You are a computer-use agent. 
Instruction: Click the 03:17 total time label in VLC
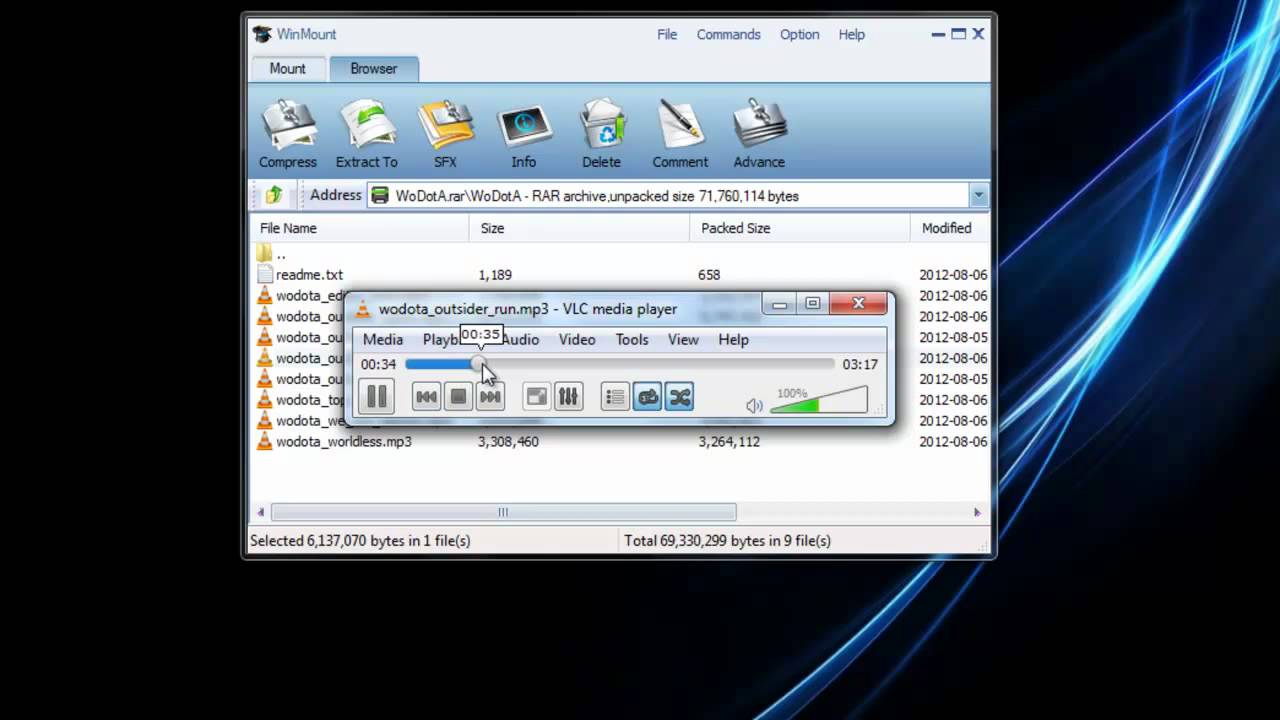860,364
